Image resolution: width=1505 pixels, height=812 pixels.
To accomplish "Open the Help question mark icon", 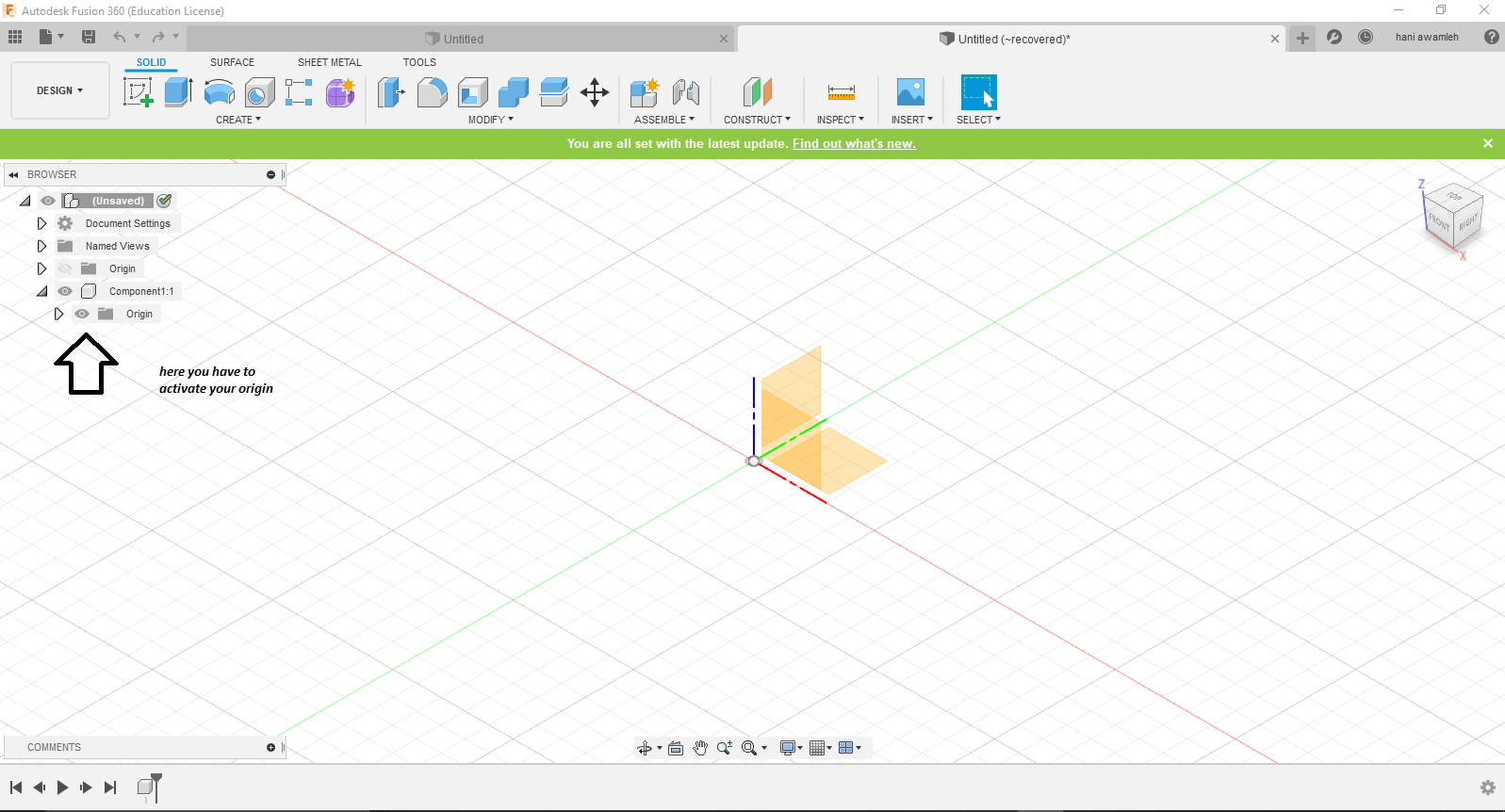I will [x=1492, y=37].
